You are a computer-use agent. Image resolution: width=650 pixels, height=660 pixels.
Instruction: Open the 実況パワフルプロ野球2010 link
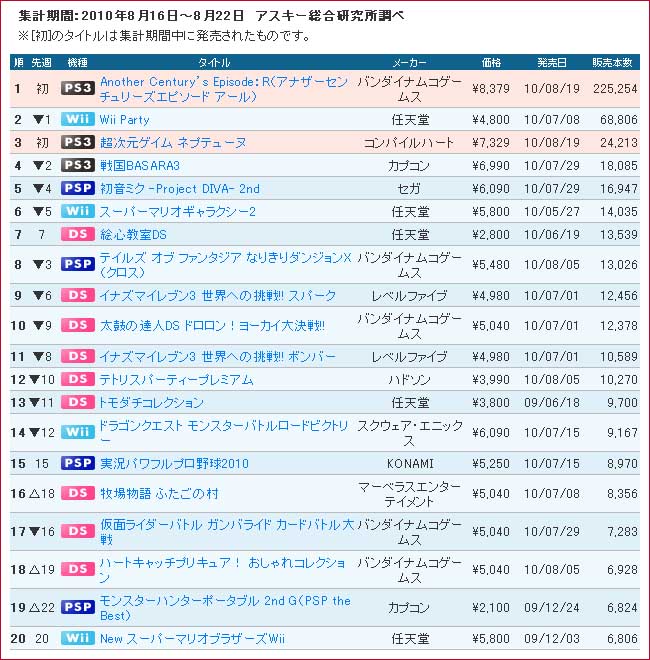click(x=174, y=464)
